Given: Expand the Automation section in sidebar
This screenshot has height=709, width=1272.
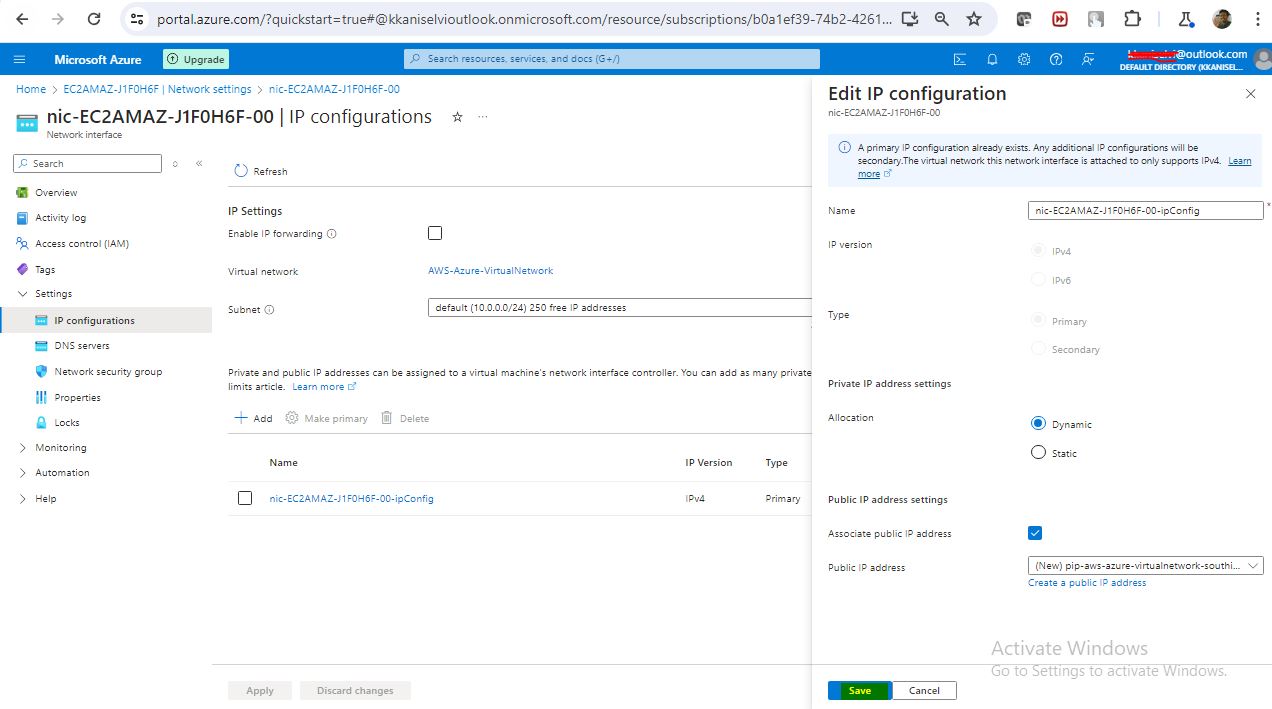Looking at the screenshot, I should tap(23, 472).
